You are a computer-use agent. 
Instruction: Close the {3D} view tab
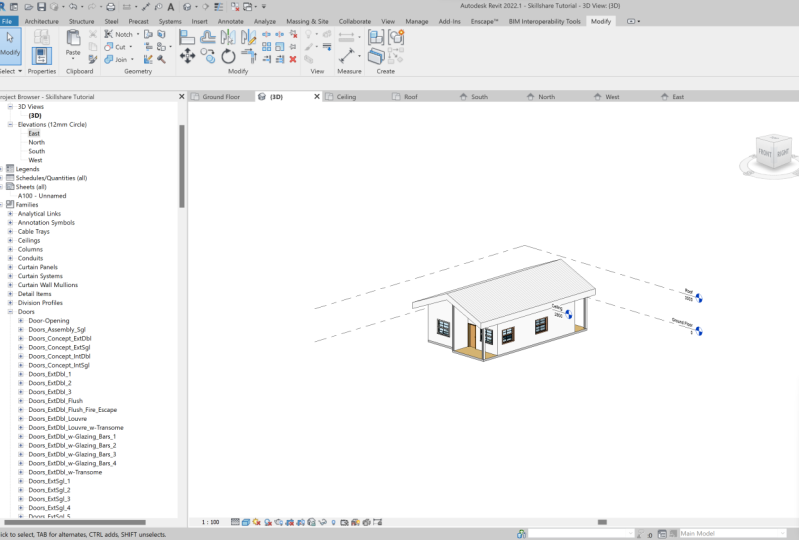[316, 96]
